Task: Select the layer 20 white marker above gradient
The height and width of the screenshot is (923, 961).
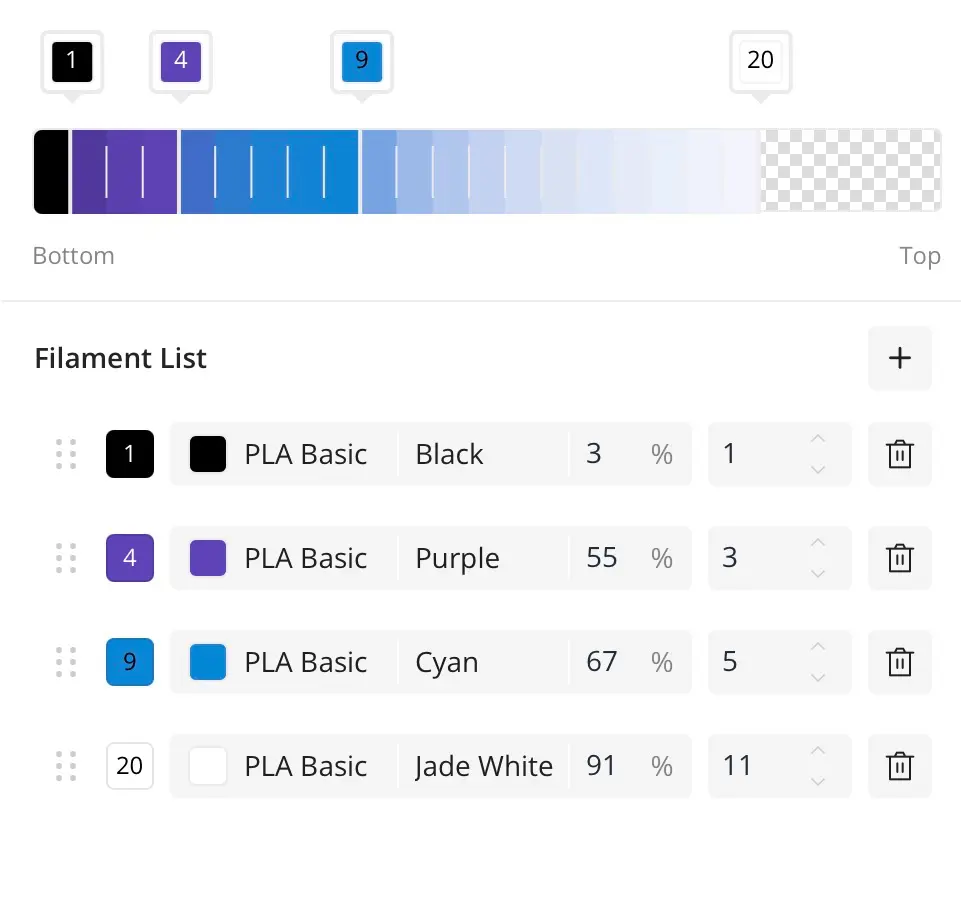Action: 761,62
